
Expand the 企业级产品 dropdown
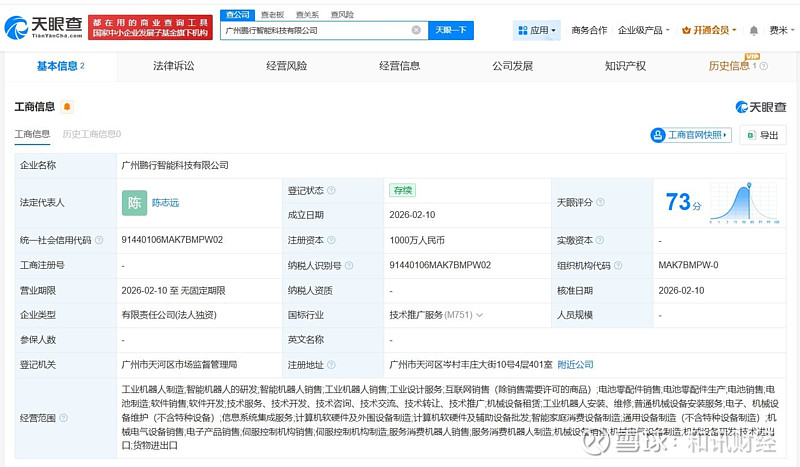pyautogui.click(x=645, y=30)
